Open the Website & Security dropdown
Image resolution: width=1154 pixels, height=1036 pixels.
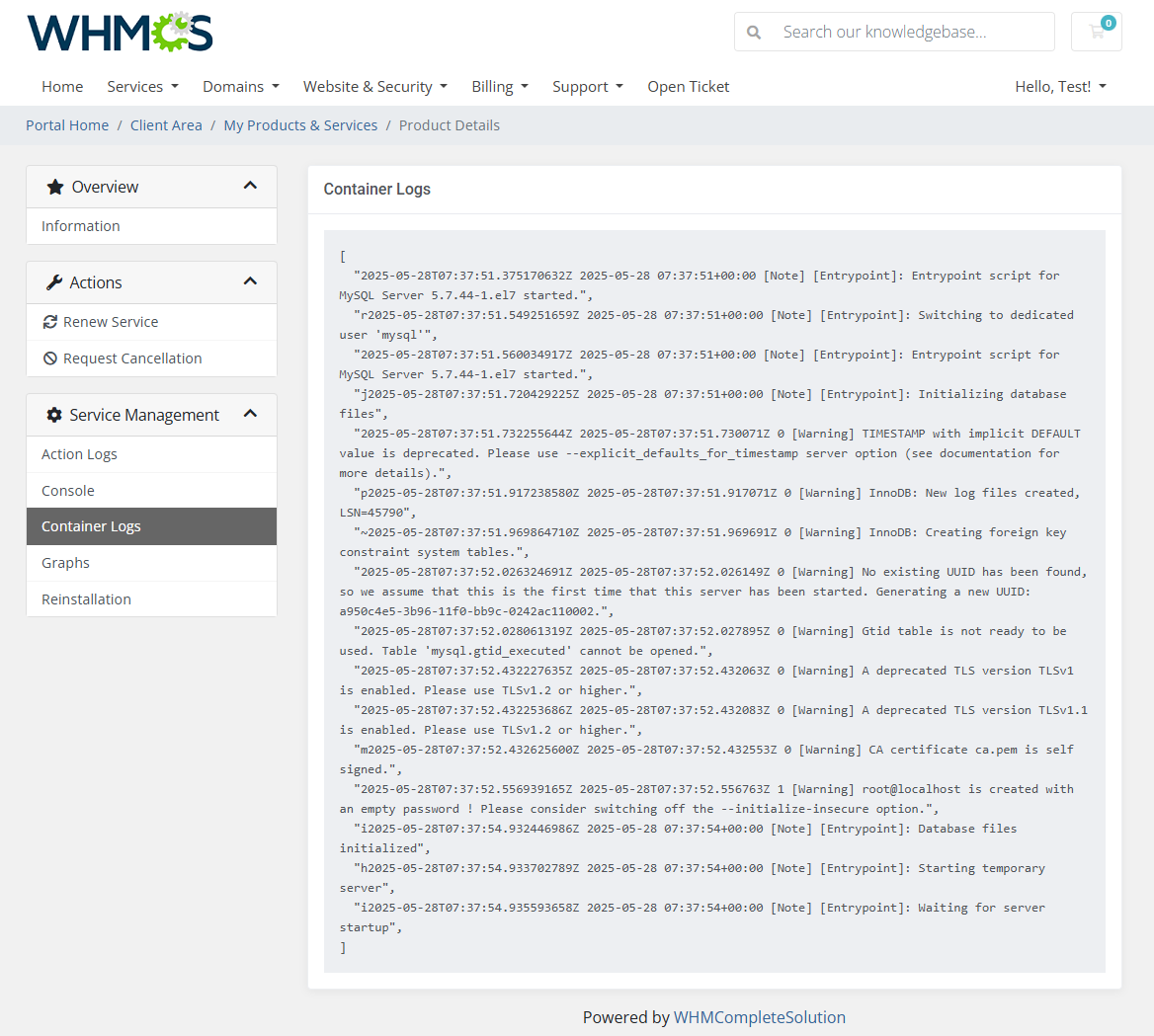pyautogui.click(x=375, y=86)
